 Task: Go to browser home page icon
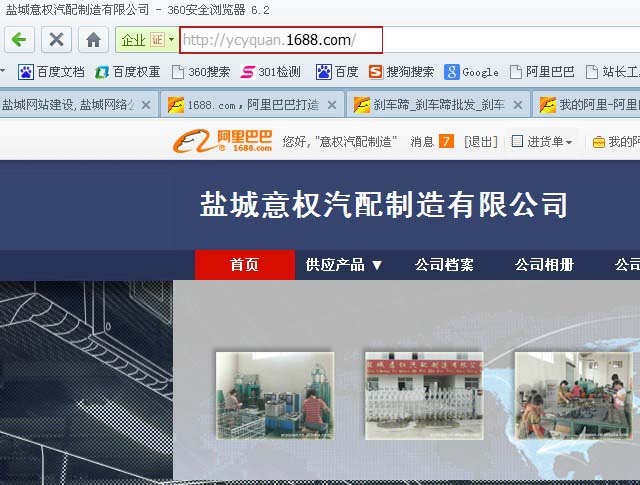(93, 40)
